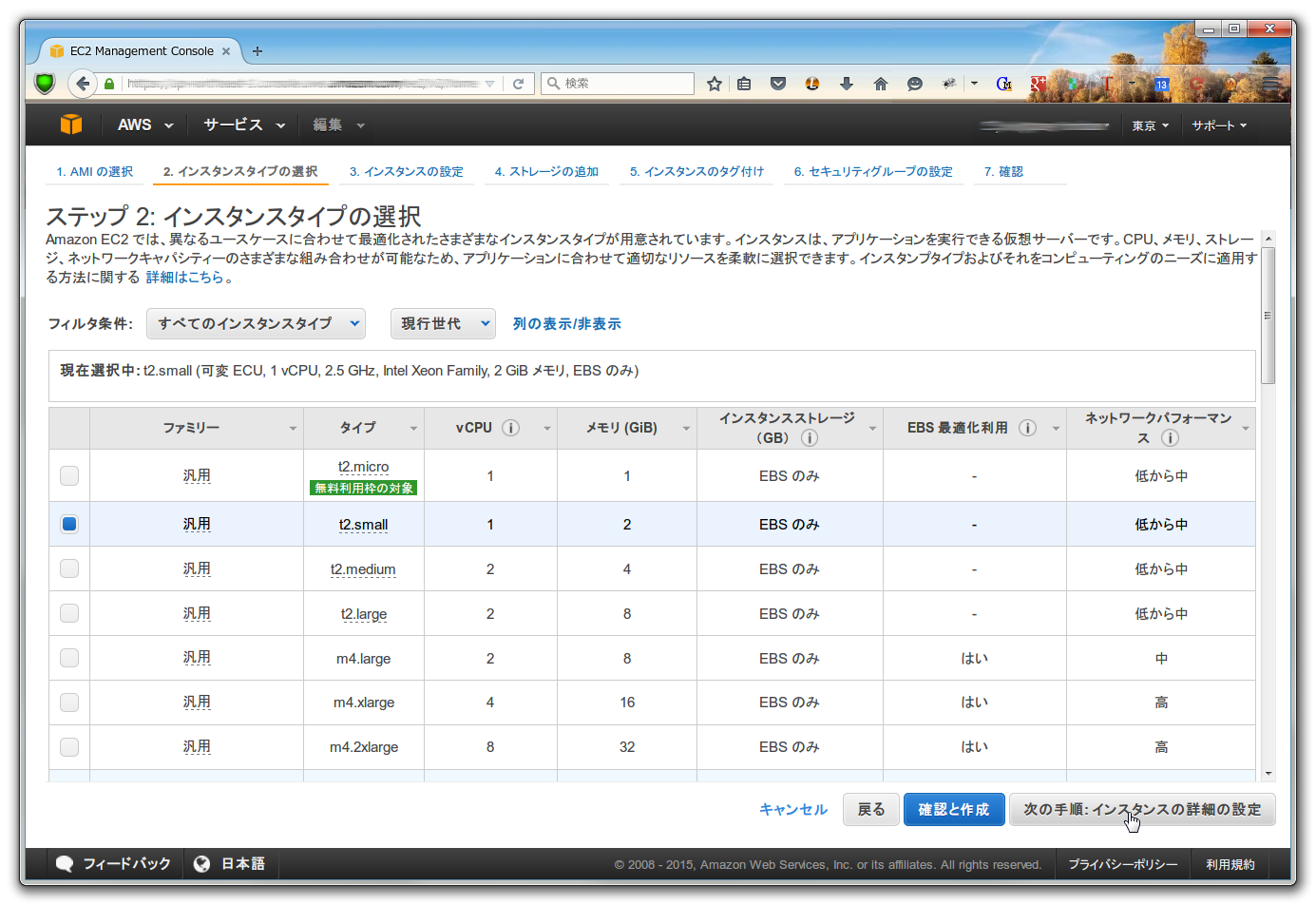Open the 東京 region dropdown
Viewport: 1316px width, 905px height.
coord(1151,125)
